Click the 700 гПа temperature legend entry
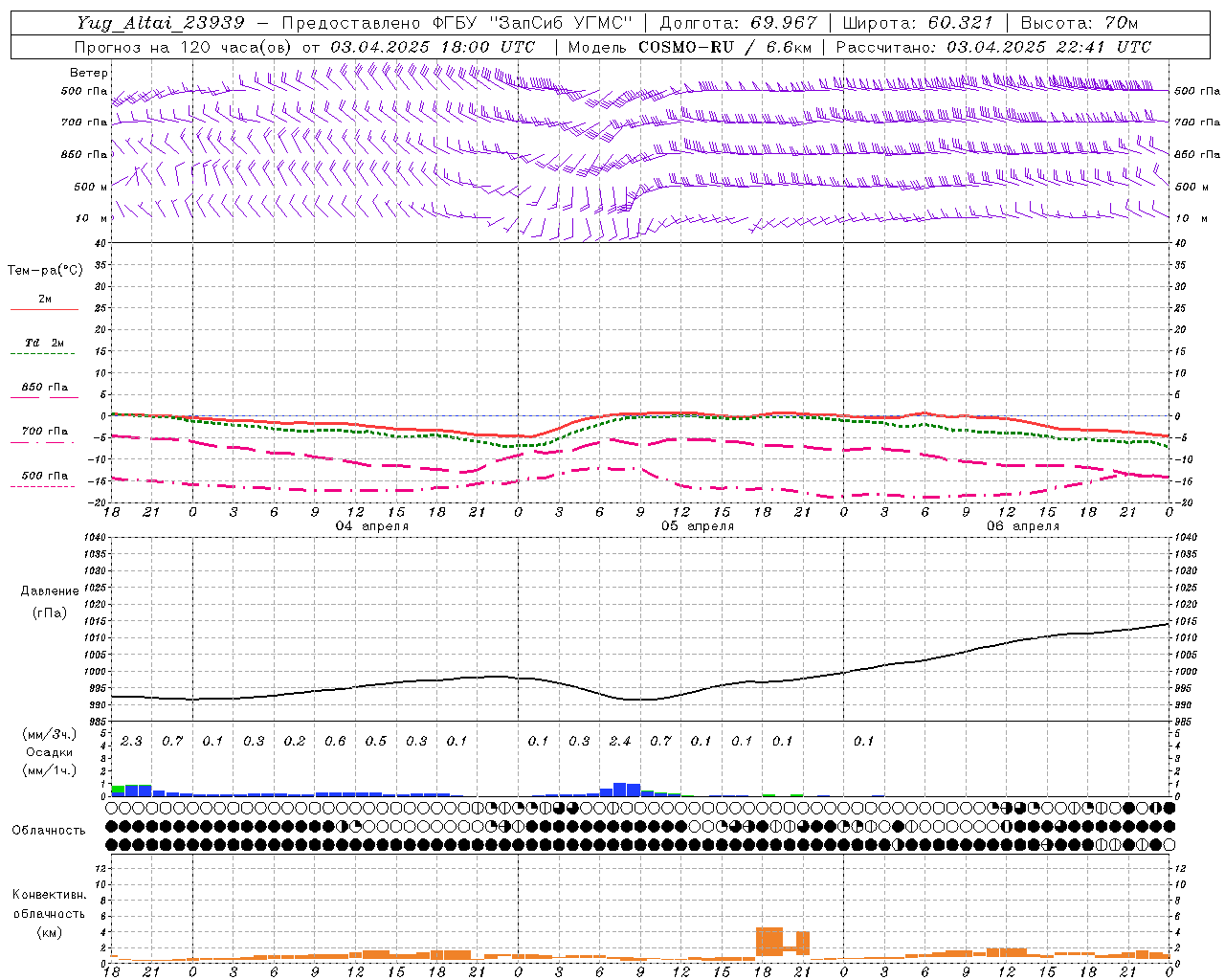Screen dimensions: 1225x980 point(44,432)
